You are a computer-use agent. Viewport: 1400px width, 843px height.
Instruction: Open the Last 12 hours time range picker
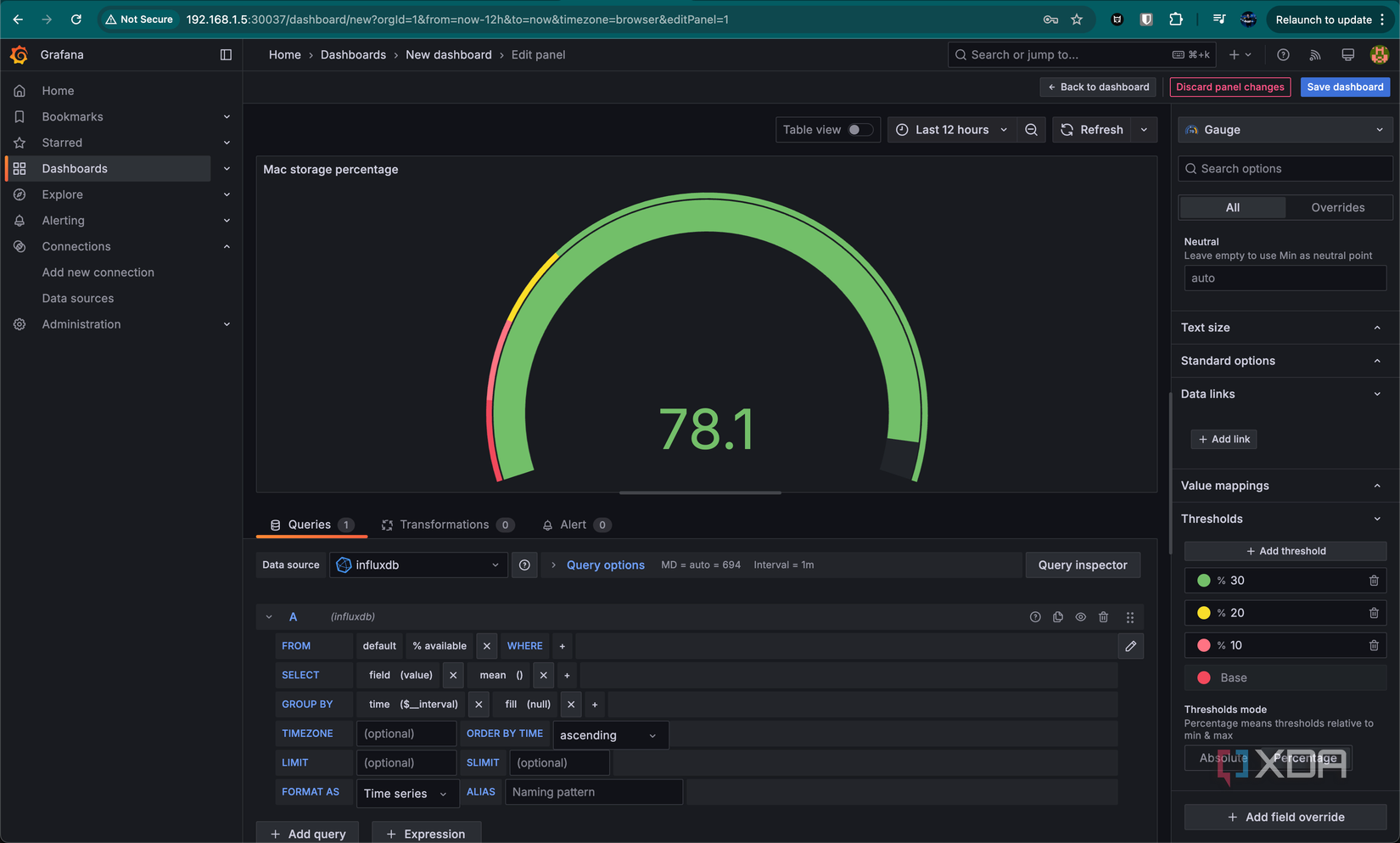[x=951, y=130]
